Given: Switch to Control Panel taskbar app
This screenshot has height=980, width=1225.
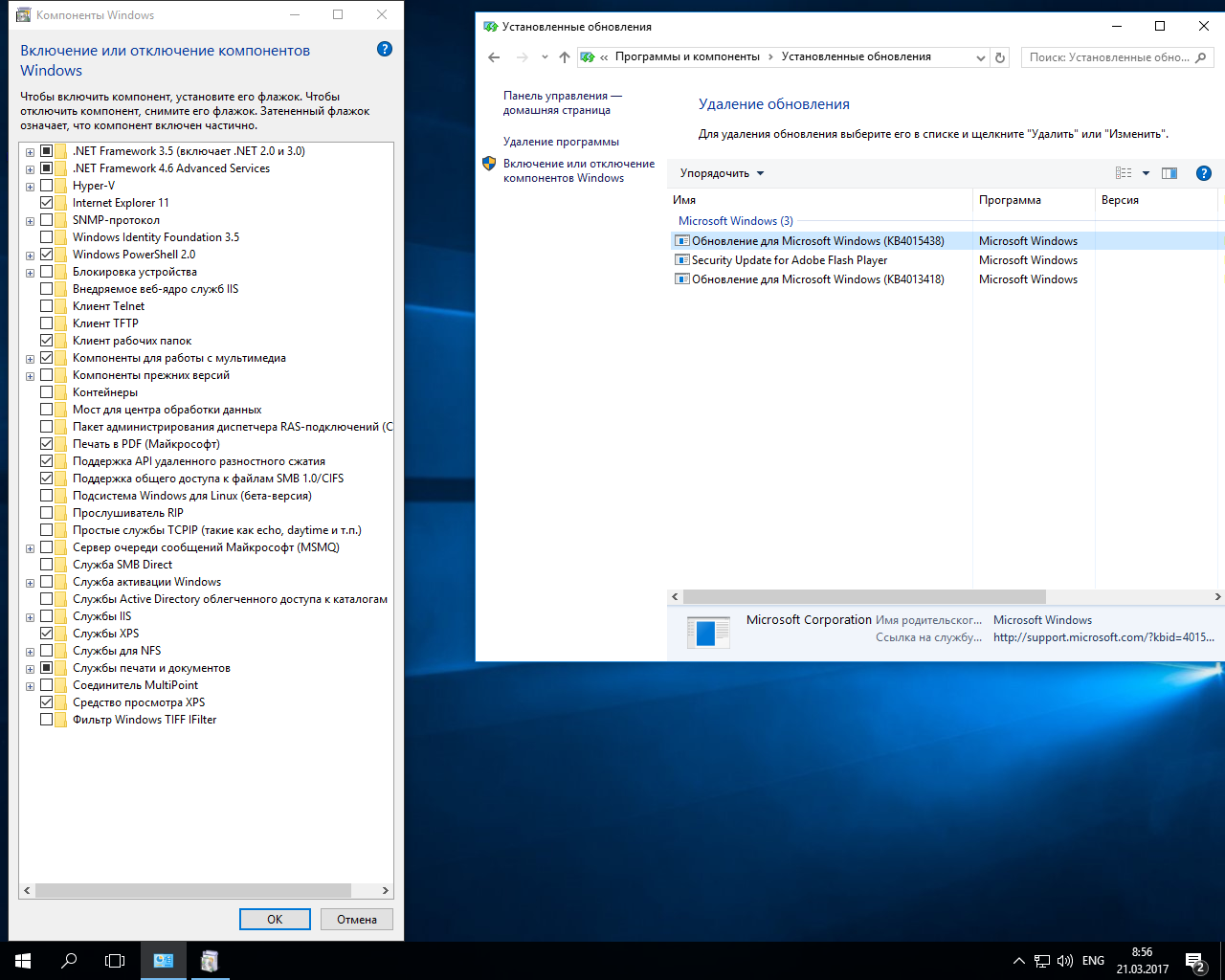Looking at the screenshot, I should (164, 961).
